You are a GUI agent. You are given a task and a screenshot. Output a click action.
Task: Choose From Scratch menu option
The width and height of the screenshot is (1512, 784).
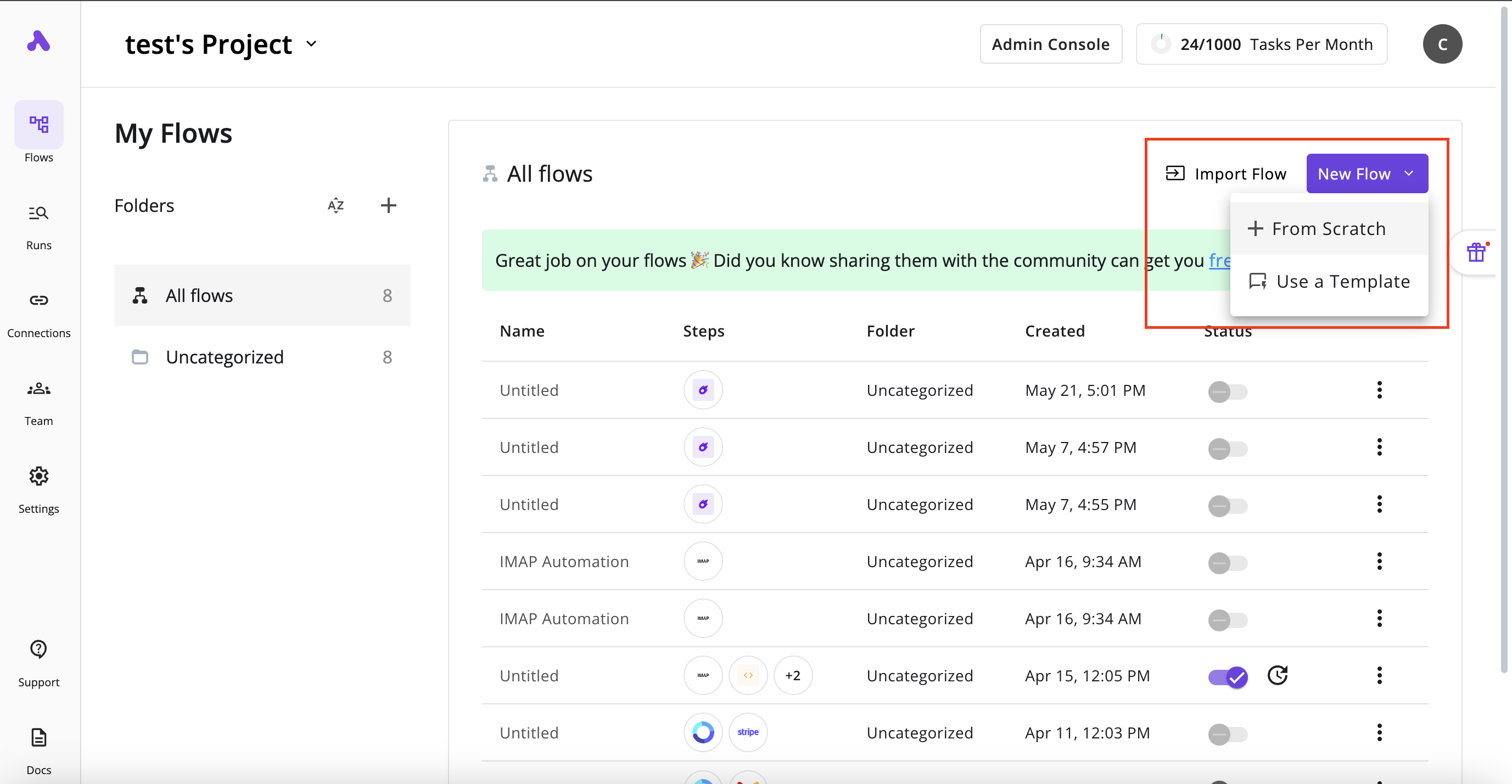pos(1328,229)
